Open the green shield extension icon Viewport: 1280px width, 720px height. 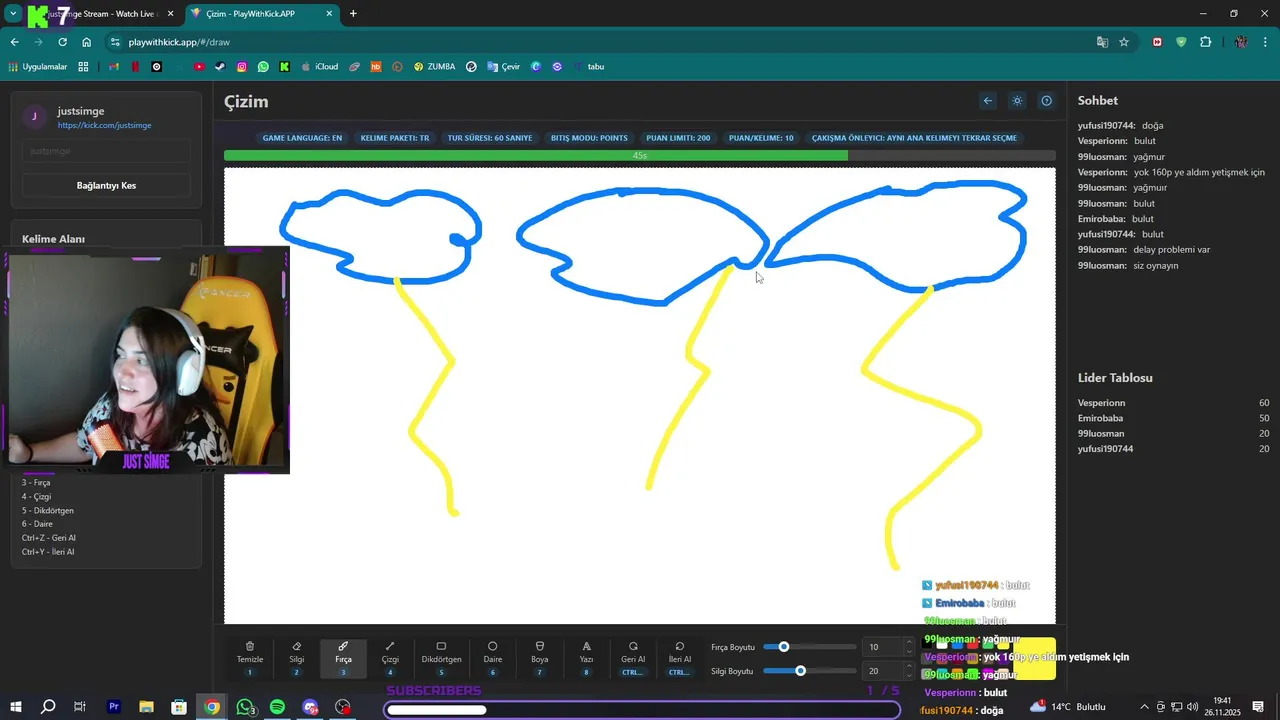(x=1181, y=42)
